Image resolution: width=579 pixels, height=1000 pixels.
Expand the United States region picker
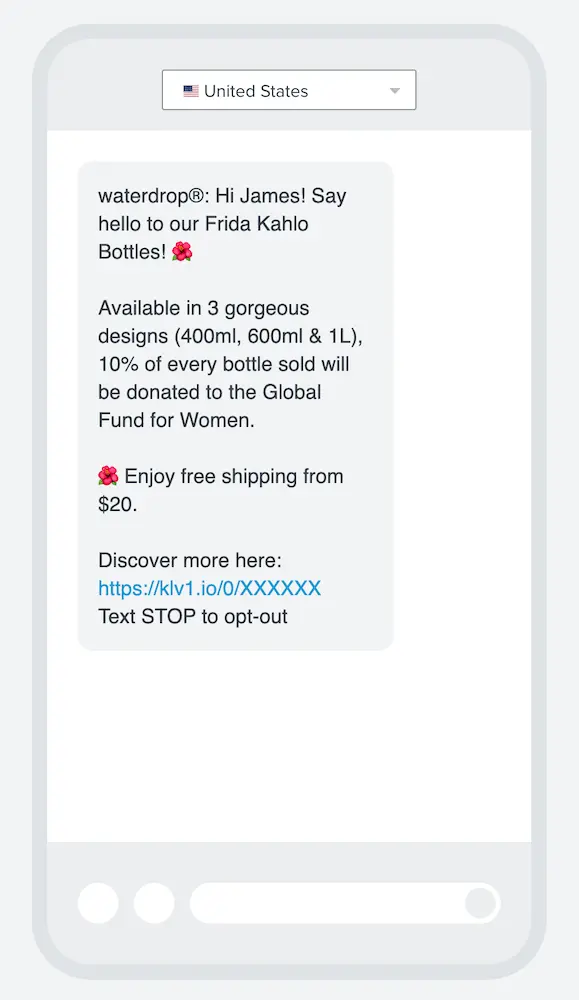[289, 89]
